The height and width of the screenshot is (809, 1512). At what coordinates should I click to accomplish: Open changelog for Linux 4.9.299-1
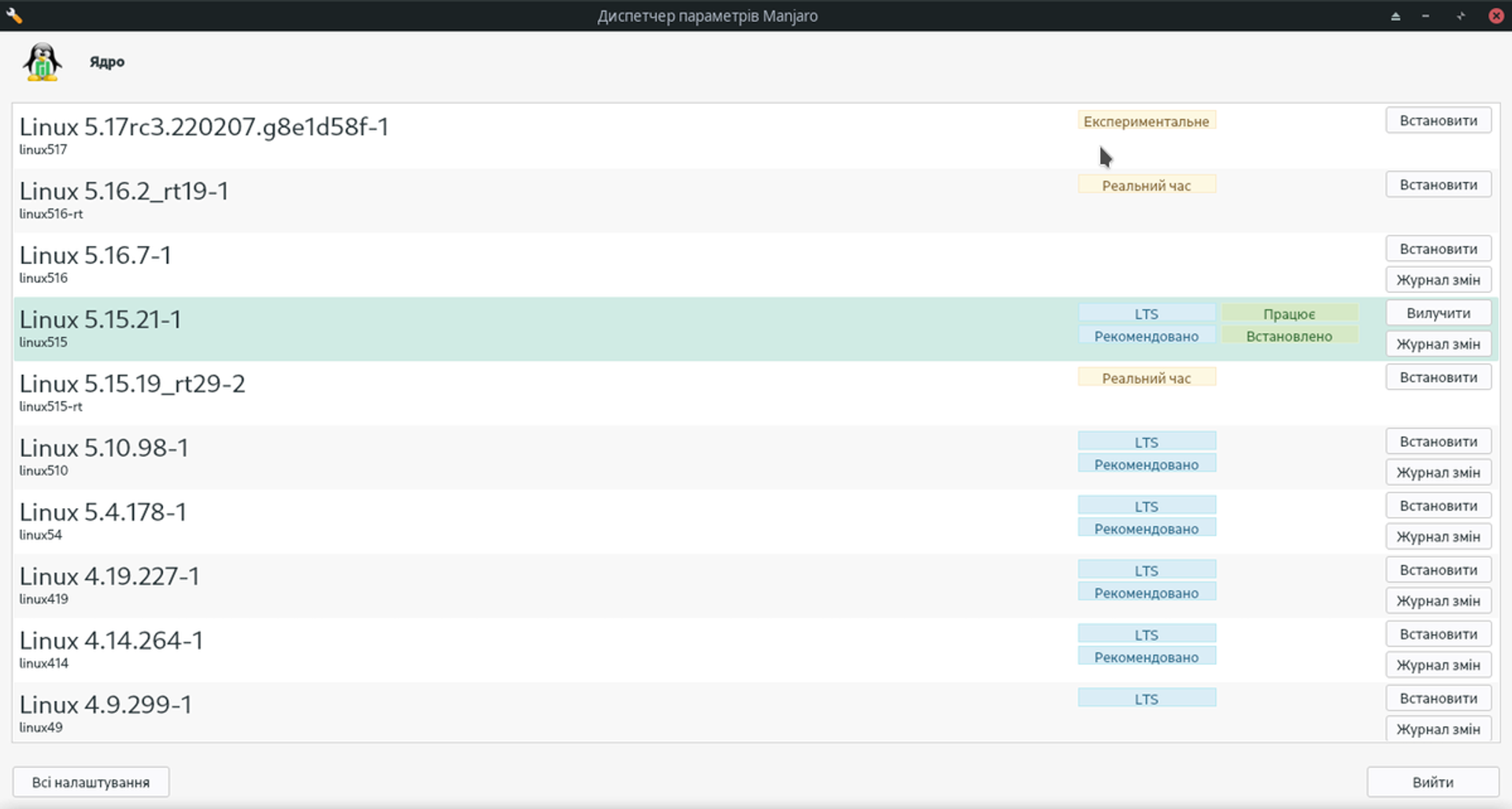click(1438, 729)
